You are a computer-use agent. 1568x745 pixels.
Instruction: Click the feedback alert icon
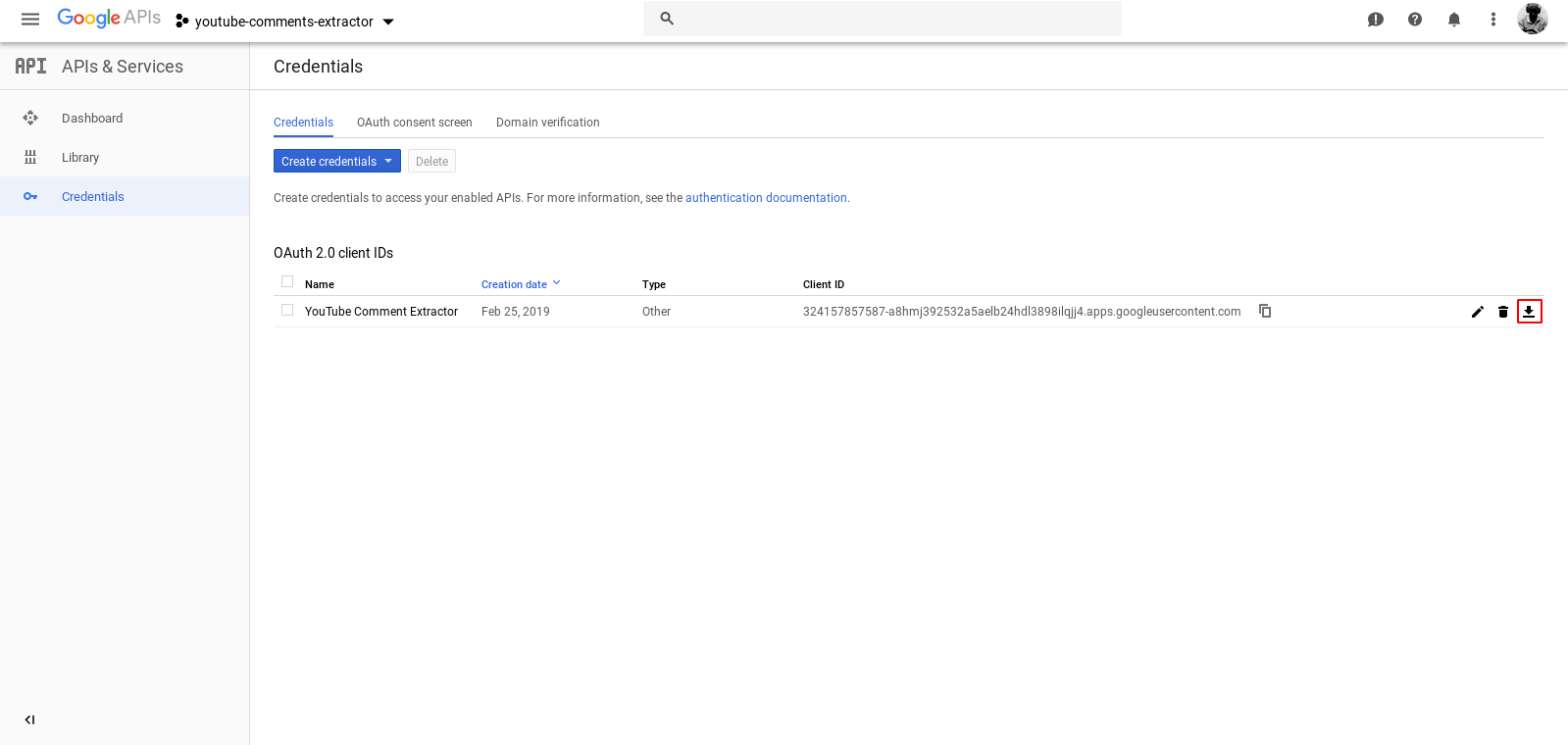pyautogui.click(x=1376, y=20)
